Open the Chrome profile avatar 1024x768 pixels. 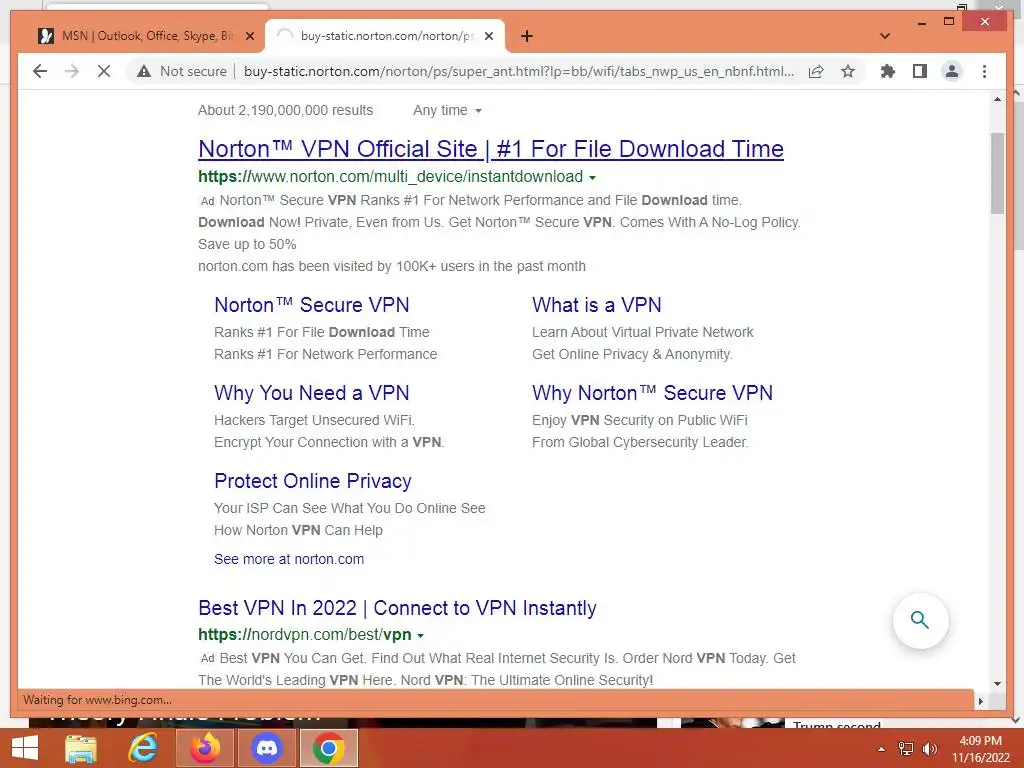point(952,71)
